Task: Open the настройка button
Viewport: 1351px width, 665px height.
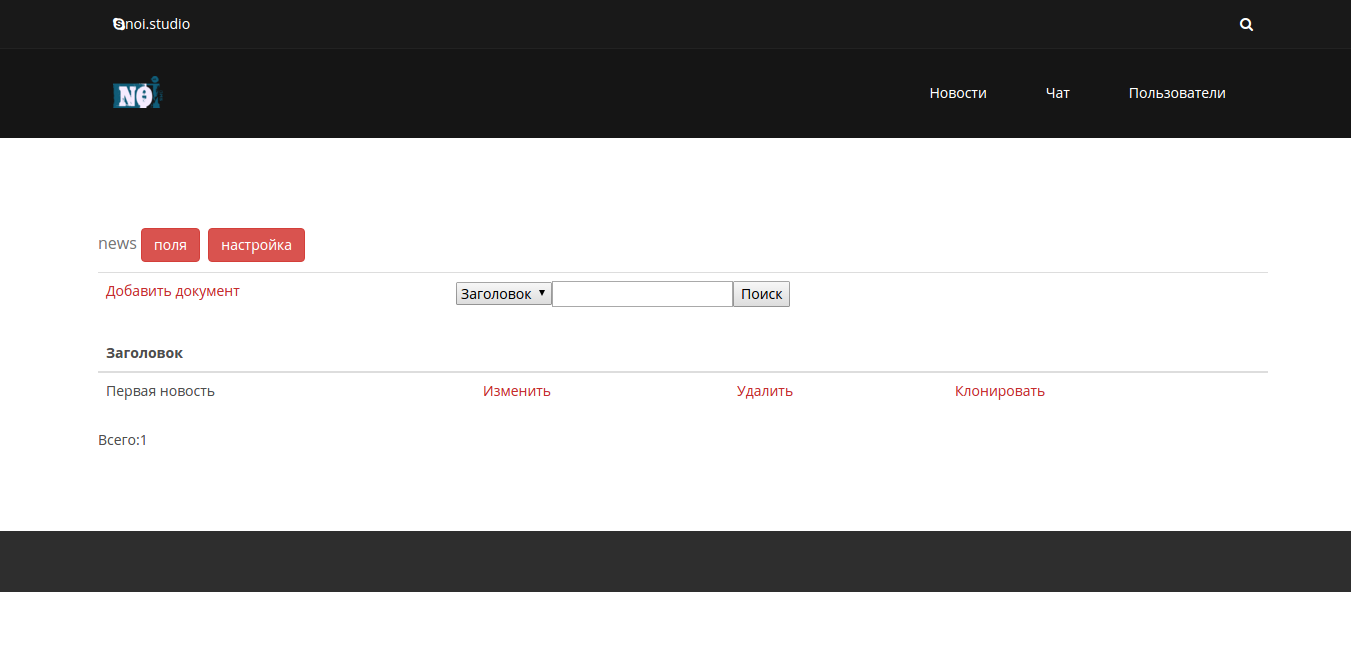Action: coord(256,245)
